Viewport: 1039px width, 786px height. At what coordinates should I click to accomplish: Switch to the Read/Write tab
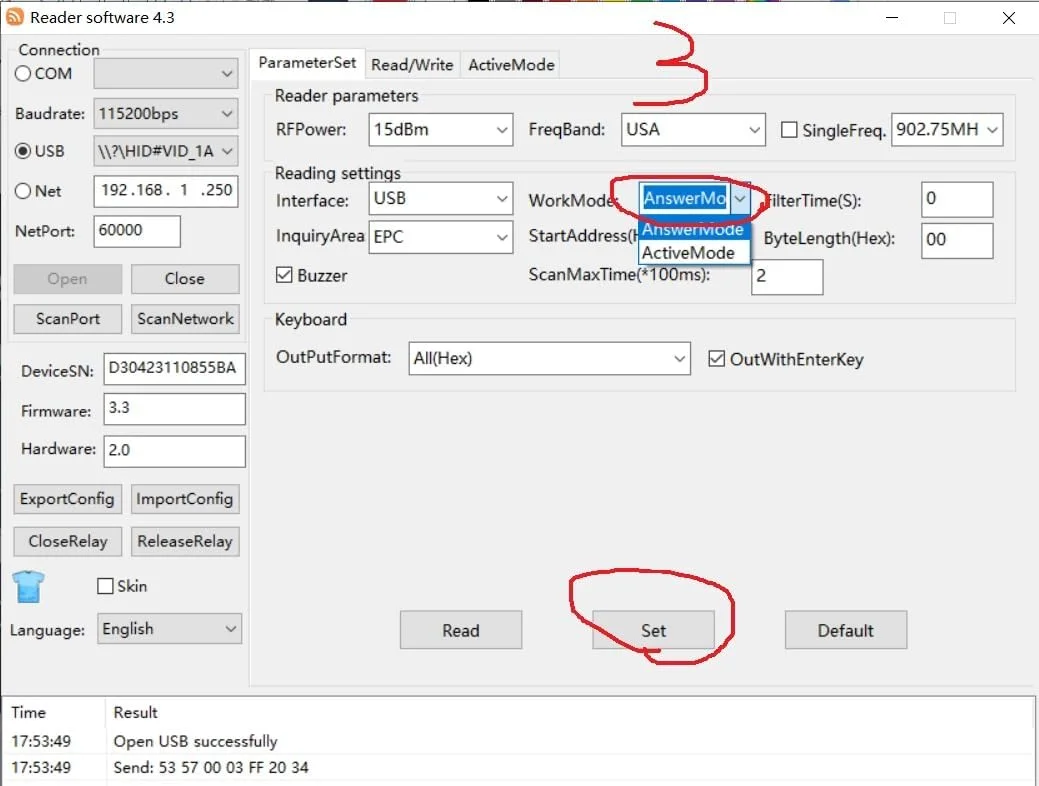(412, 64)
